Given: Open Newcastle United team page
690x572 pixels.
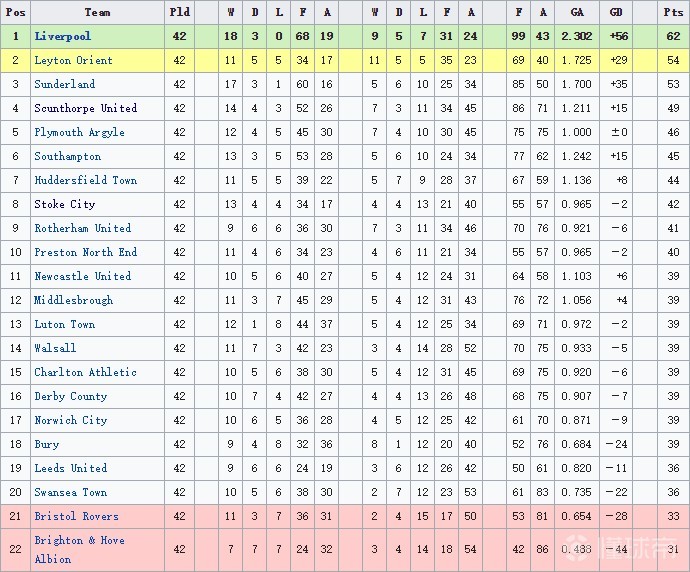Looking at the screenshot, I should coord(82,276).
